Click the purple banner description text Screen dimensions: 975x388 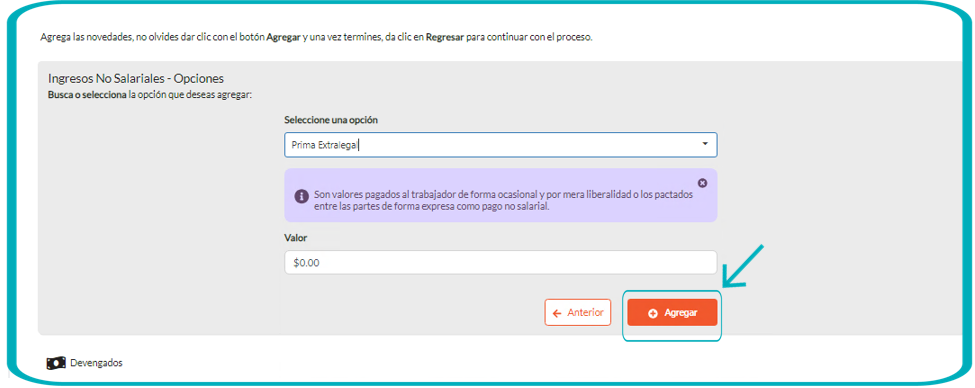point(504,200)
